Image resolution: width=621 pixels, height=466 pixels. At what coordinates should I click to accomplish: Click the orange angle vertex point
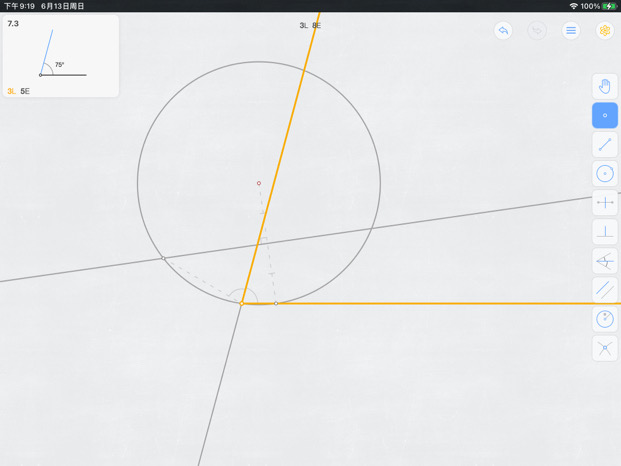[x=242, y=304]
